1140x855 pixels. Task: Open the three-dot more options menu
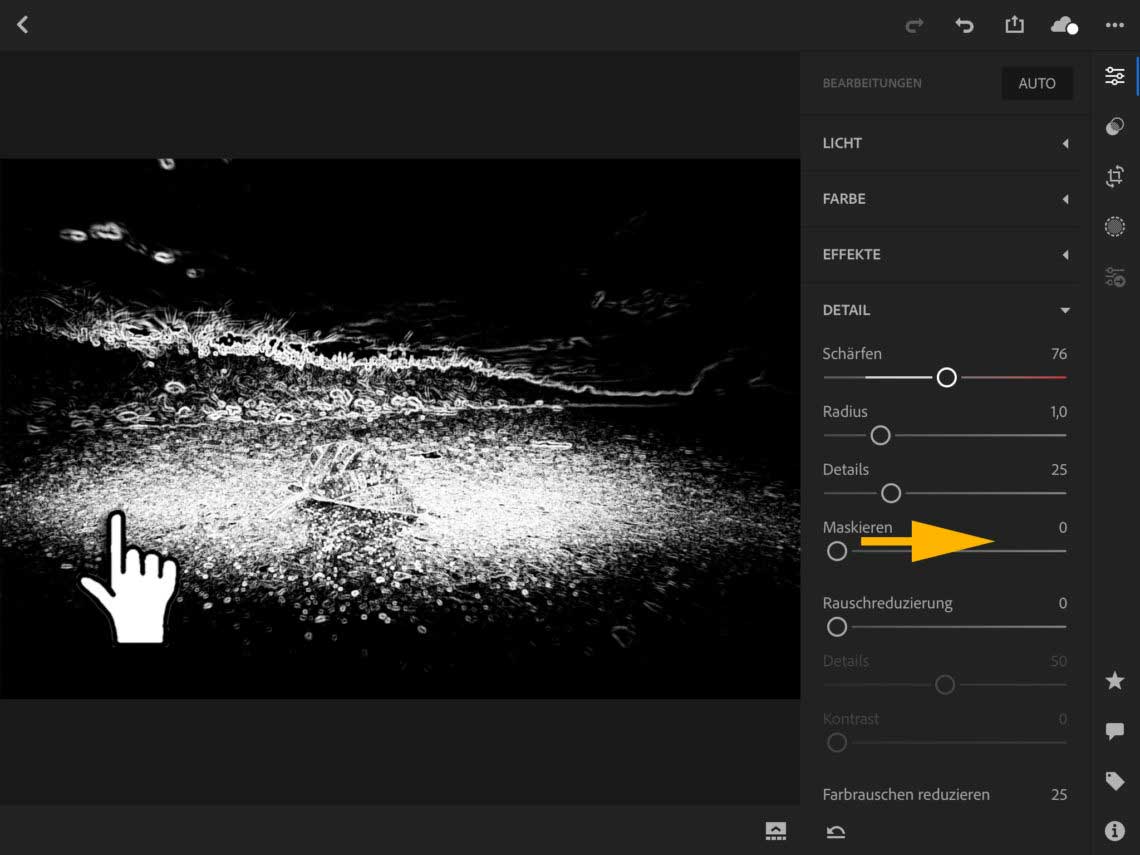coord(1115,25)
